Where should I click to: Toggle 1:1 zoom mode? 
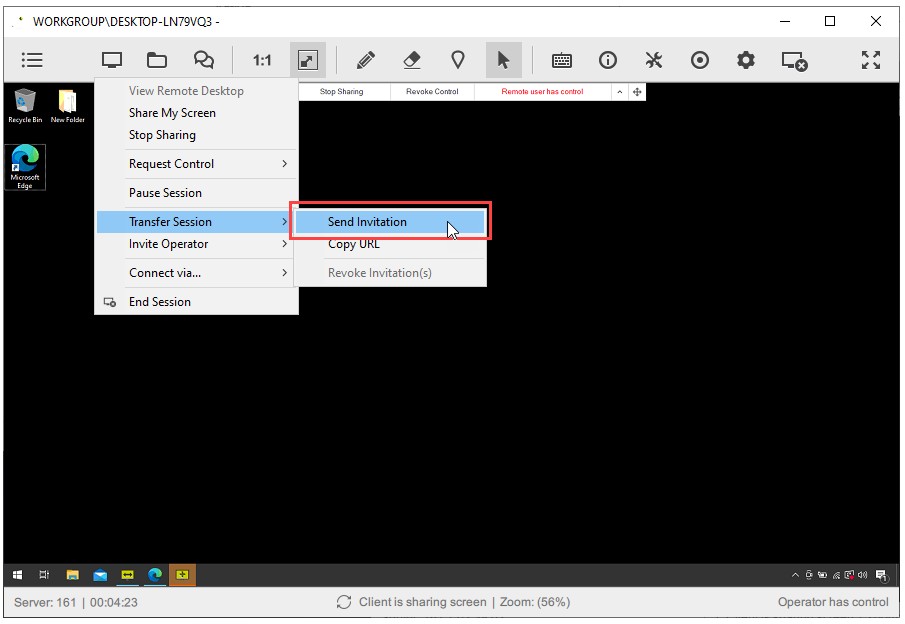[x=261, y=60]
